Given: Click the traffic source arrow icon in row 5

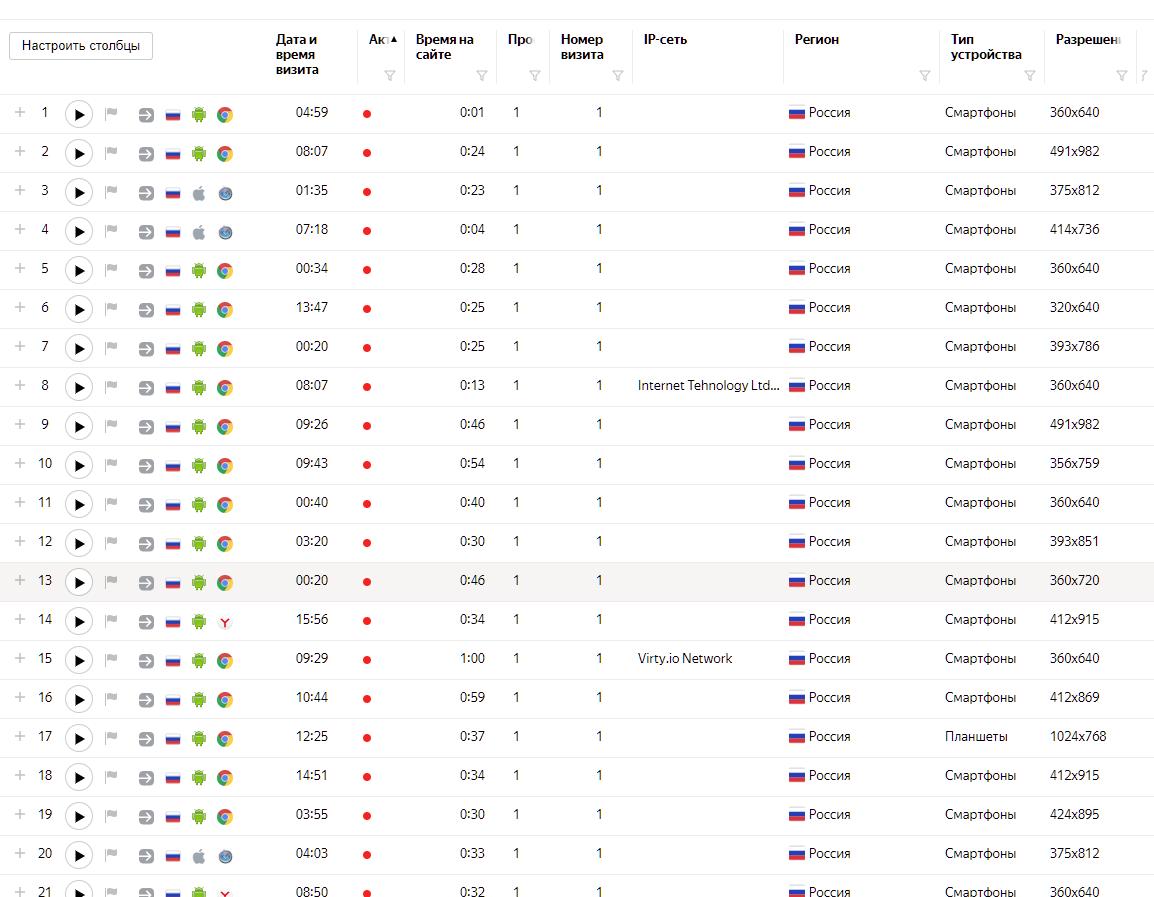Looking at the screenshot, I should (146, 271).
